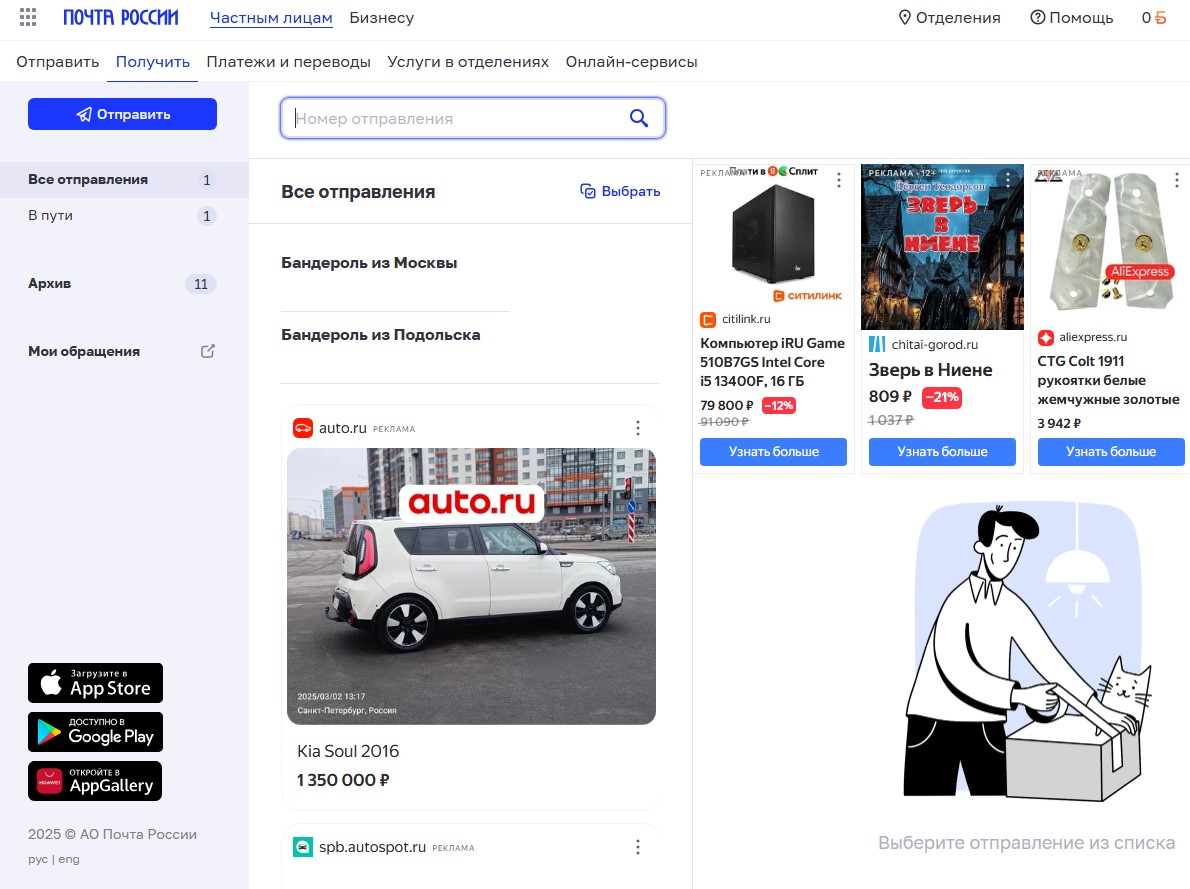Open Huawei AppGallery badge
This screenshot has height=889, width=1190.
tap(95, 781)
